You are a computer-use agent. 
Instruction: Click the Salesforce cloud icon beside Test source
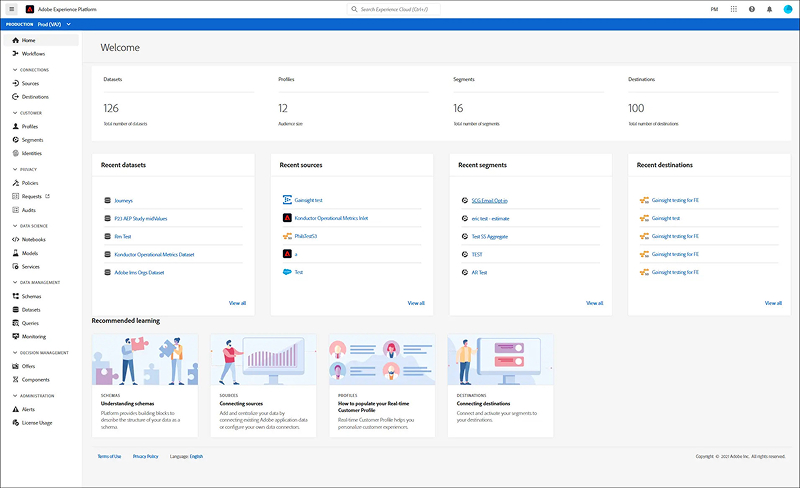click(287, 272)
